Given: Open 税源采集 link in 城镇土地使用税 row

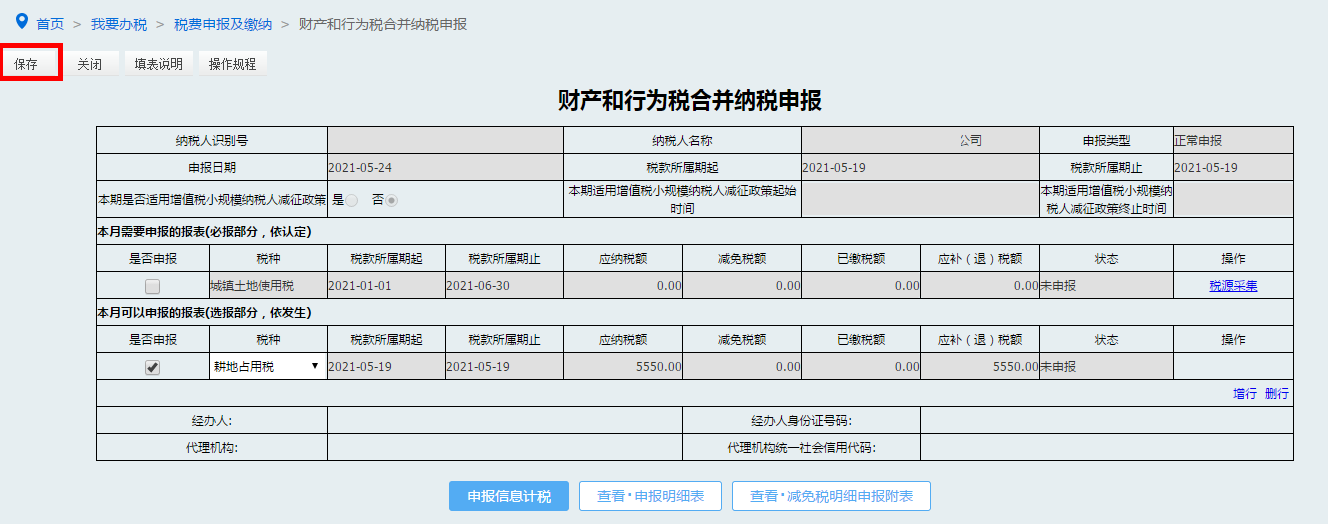Looking at the screenshot, I should click(1233, 286).
